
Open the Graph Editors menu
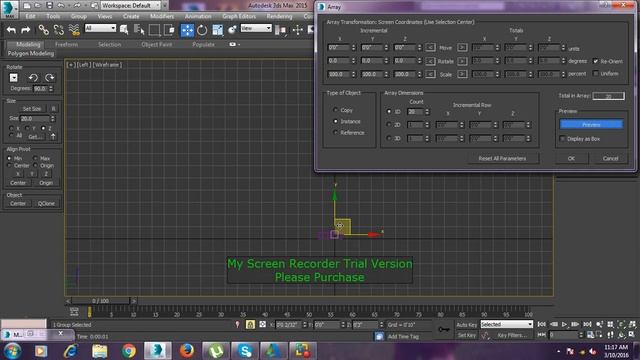point(239,16)
